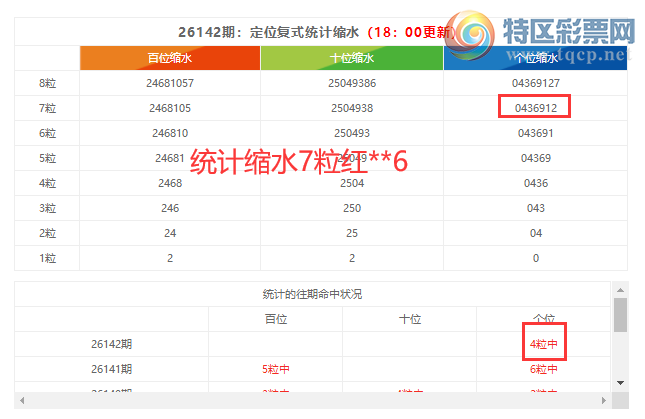Click value 2468105 in the 7粒 row
The image size is (645, 419).
click(170, 108)
